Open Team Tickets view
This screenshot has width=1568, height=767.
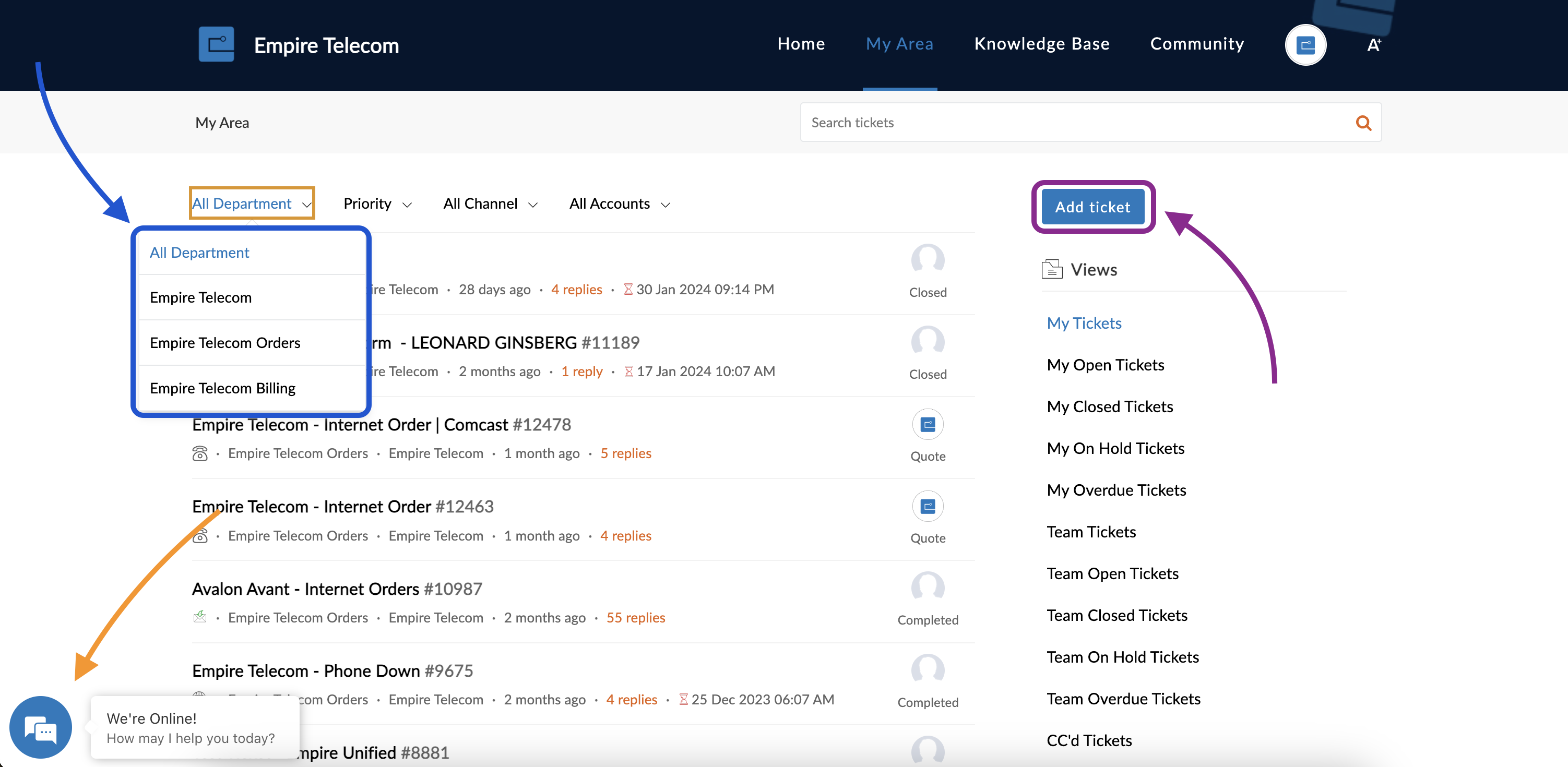pyautogui.click(x=1091, y=532)
